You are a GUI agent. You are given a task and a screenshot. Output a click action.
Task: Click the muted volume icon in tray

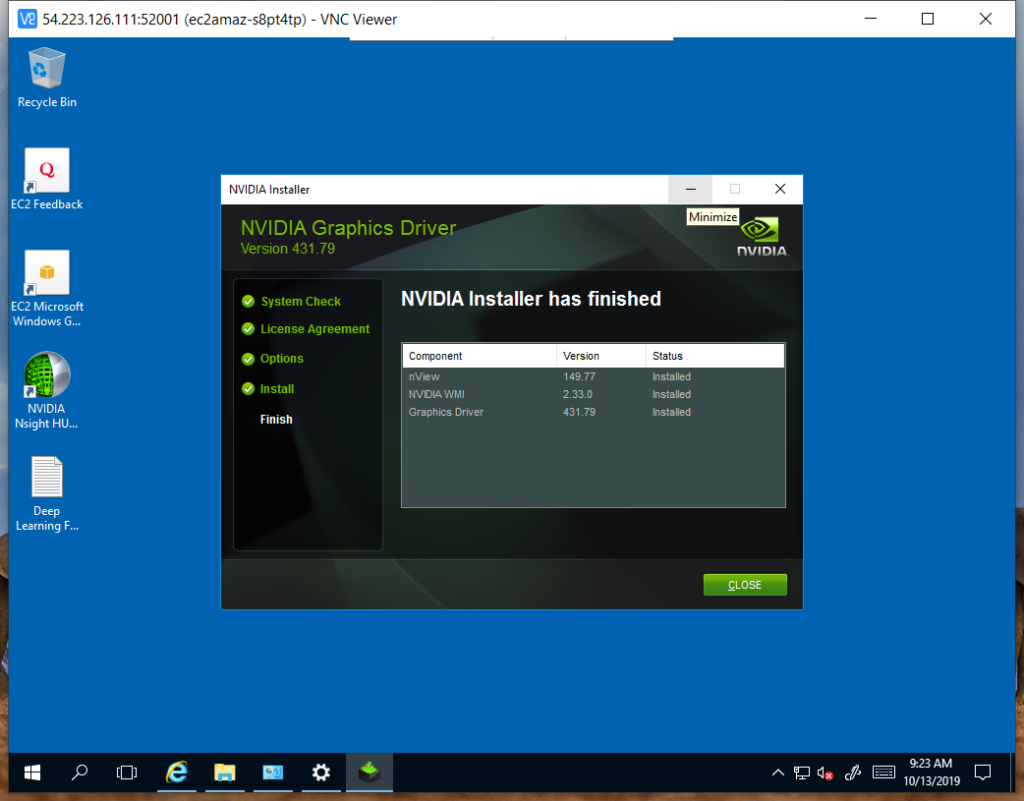[x=826, y=772]
